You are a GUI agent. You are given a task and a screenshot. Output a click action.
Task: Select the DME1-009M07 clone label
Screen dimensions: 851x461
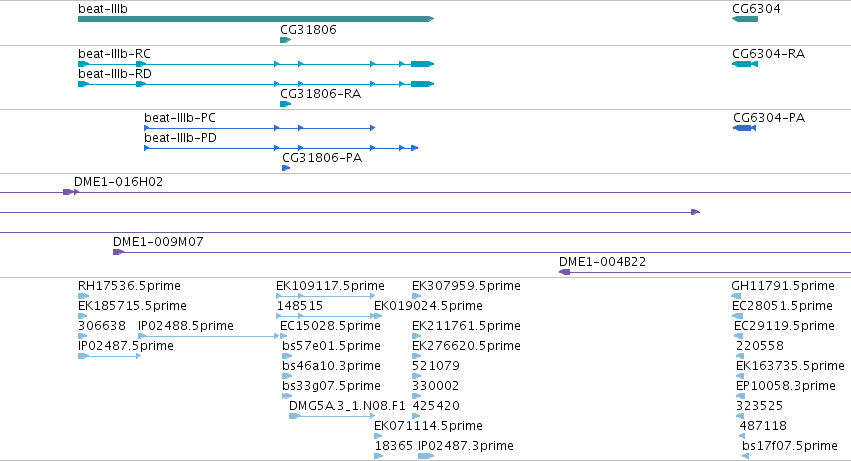click(x=158, y=242)
